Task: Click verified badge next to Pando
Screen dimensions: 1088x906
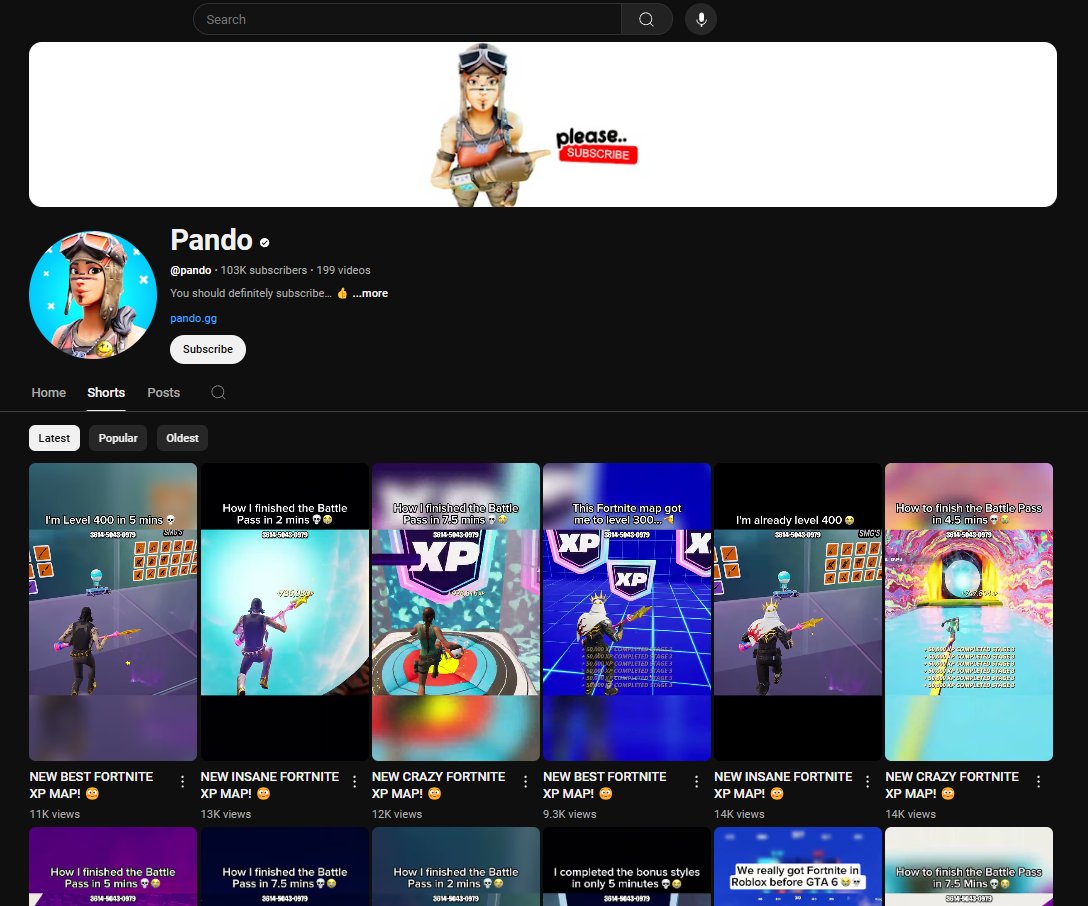Action: coord(264,242)
